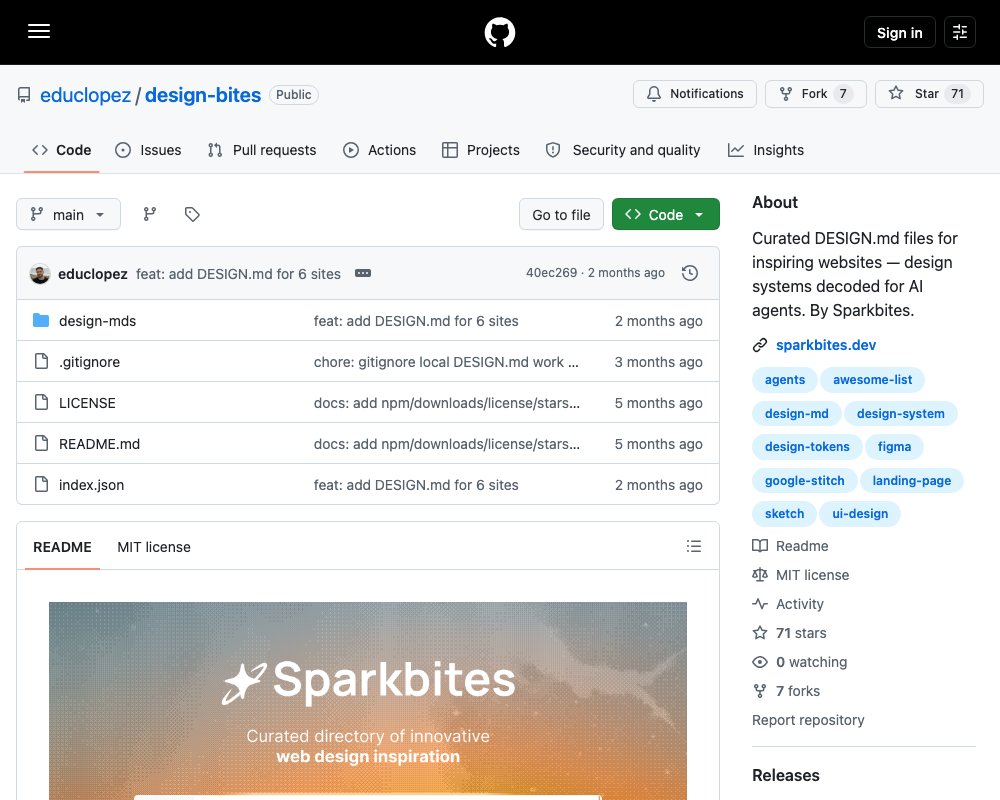Open the Projects tab
This screenshot has width=1000, height=800.
tap(481, 150)
